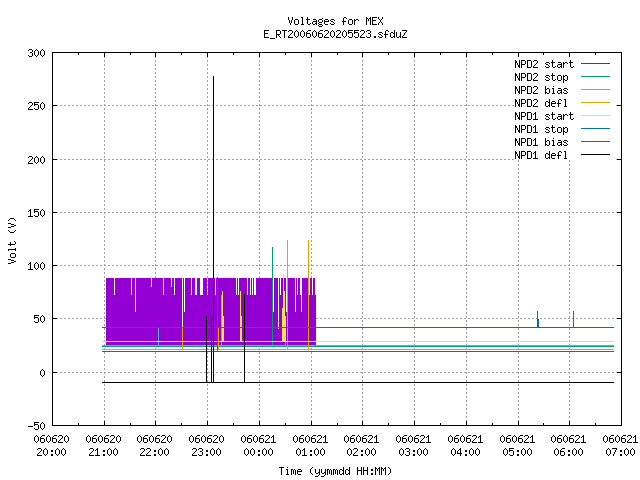Image resolution: width=640 pixels, height=480 pixels.
Task: Click the tallest black spike's peak near 280 V
Action: [x=213, y=77]
